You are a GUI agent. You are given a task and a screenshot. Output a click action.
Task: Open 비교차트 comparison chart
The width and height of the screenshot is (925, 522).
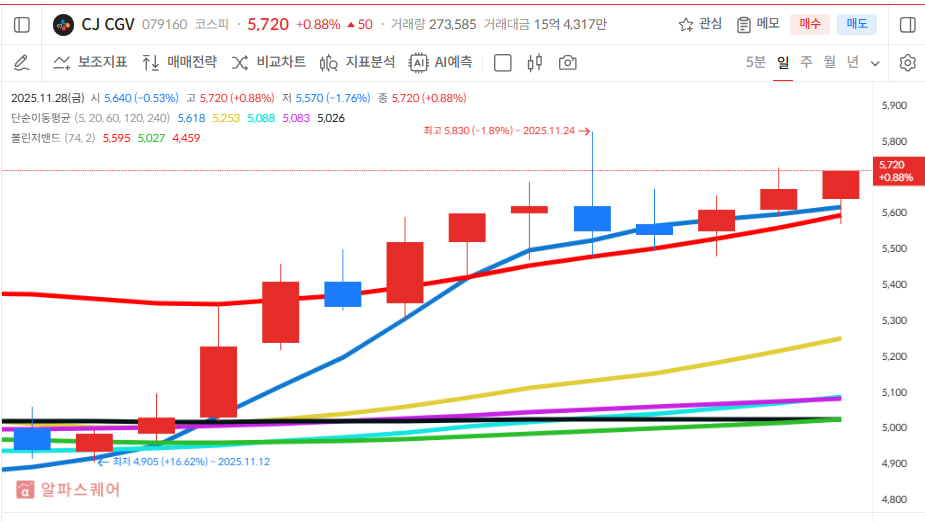[269, 63]
